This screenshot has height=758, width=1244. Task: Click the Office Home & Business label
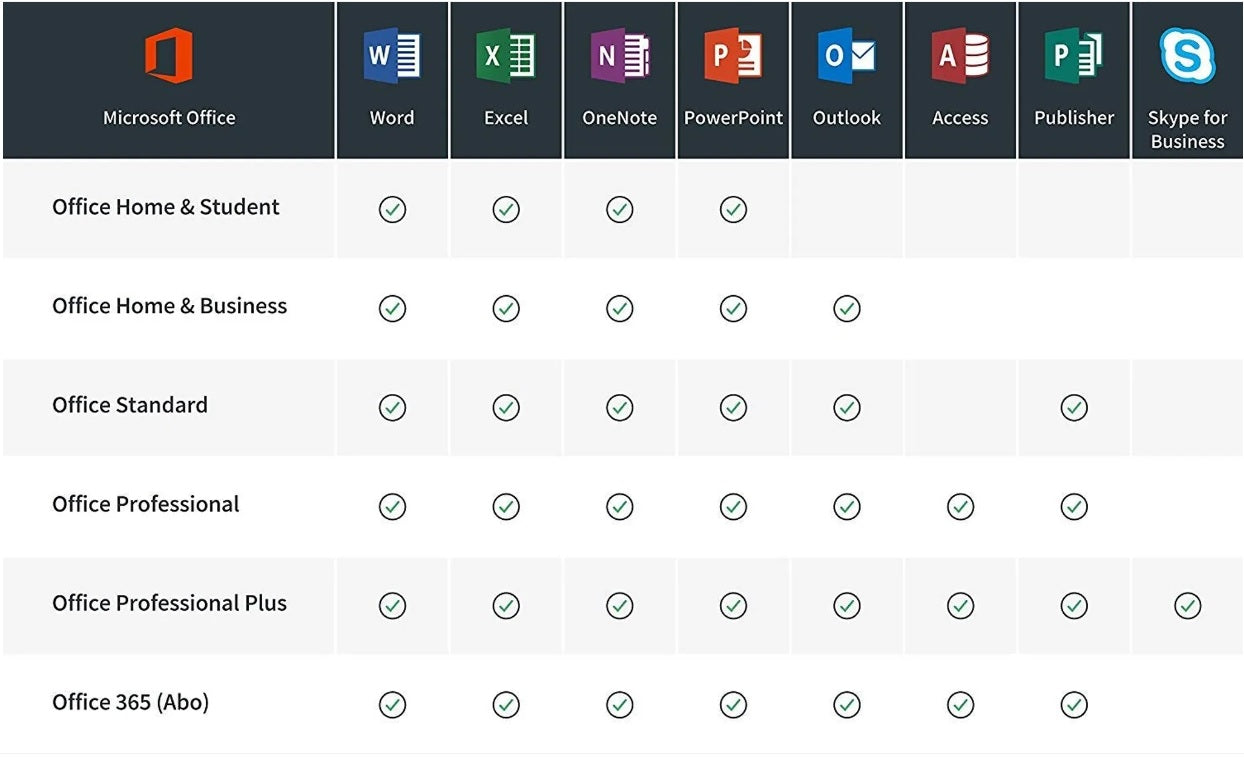[170, 306]
